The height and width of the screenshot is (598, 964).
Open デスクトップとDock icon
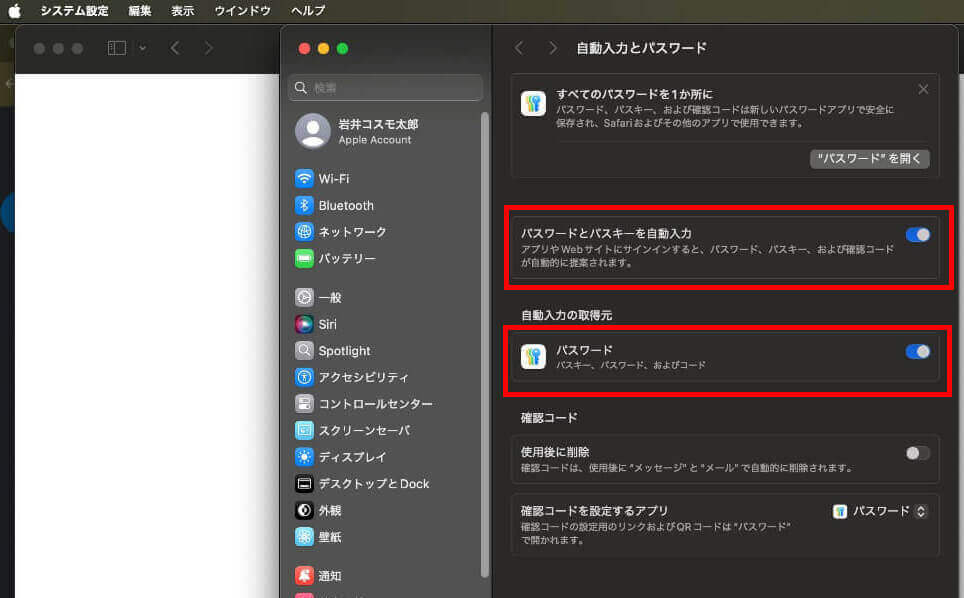304,484
